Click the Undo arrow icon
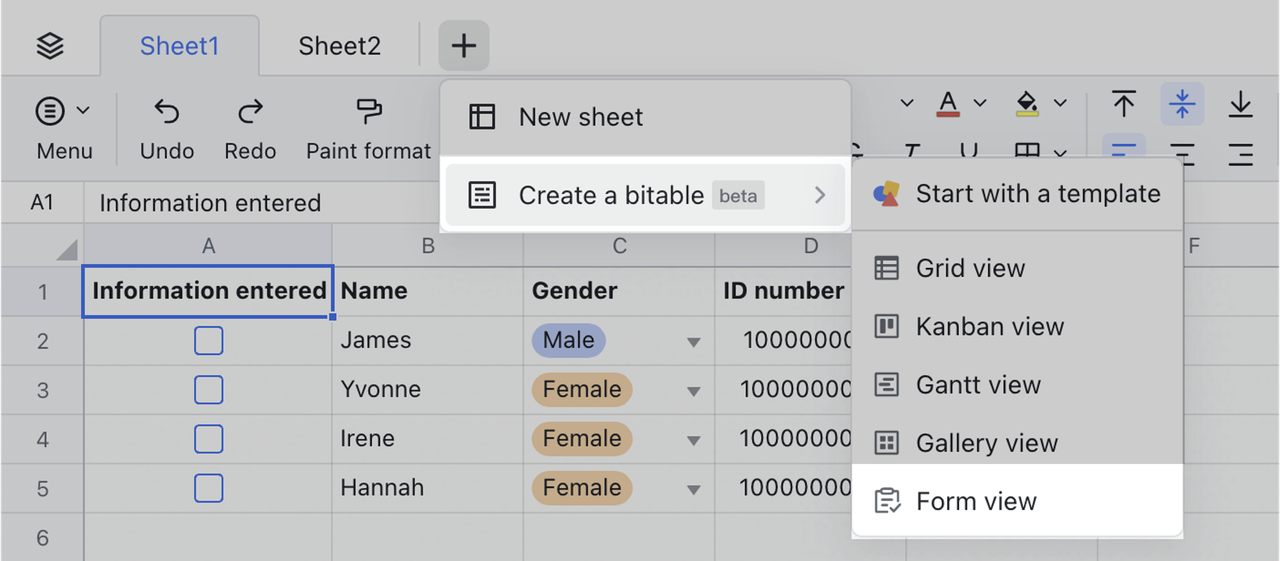1280x561 pixels. [167, 111]
